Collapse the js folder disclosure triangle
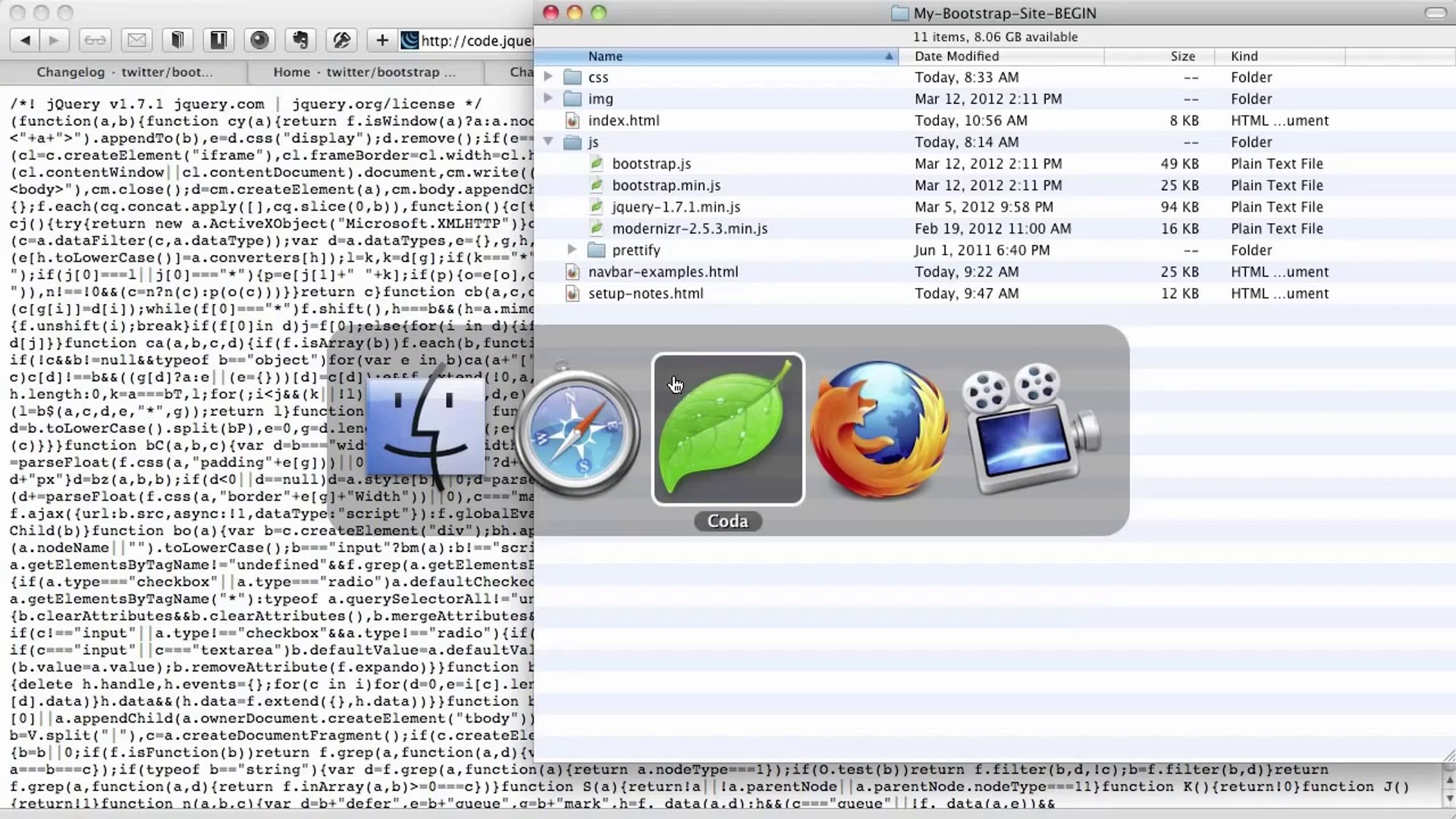1456x819 pixels. coord(548,142)
